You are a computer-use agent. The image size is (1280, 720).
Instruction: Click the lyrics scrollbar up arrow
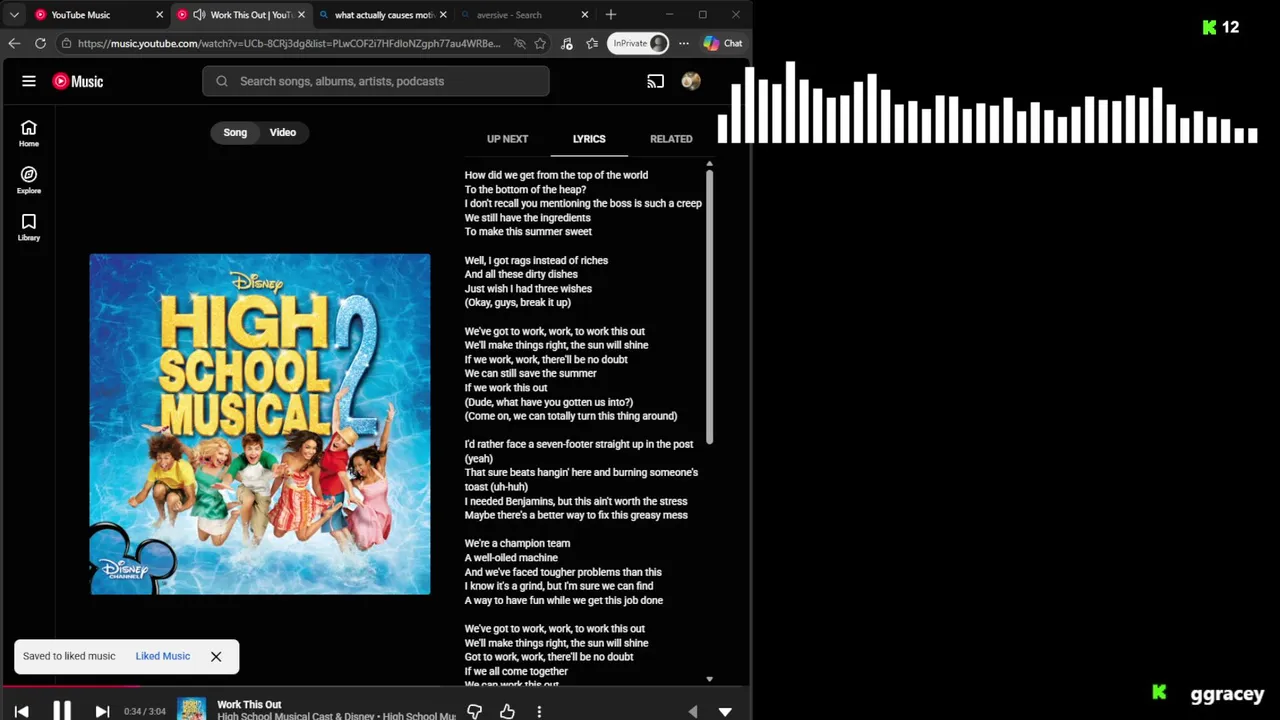(709, 164)
